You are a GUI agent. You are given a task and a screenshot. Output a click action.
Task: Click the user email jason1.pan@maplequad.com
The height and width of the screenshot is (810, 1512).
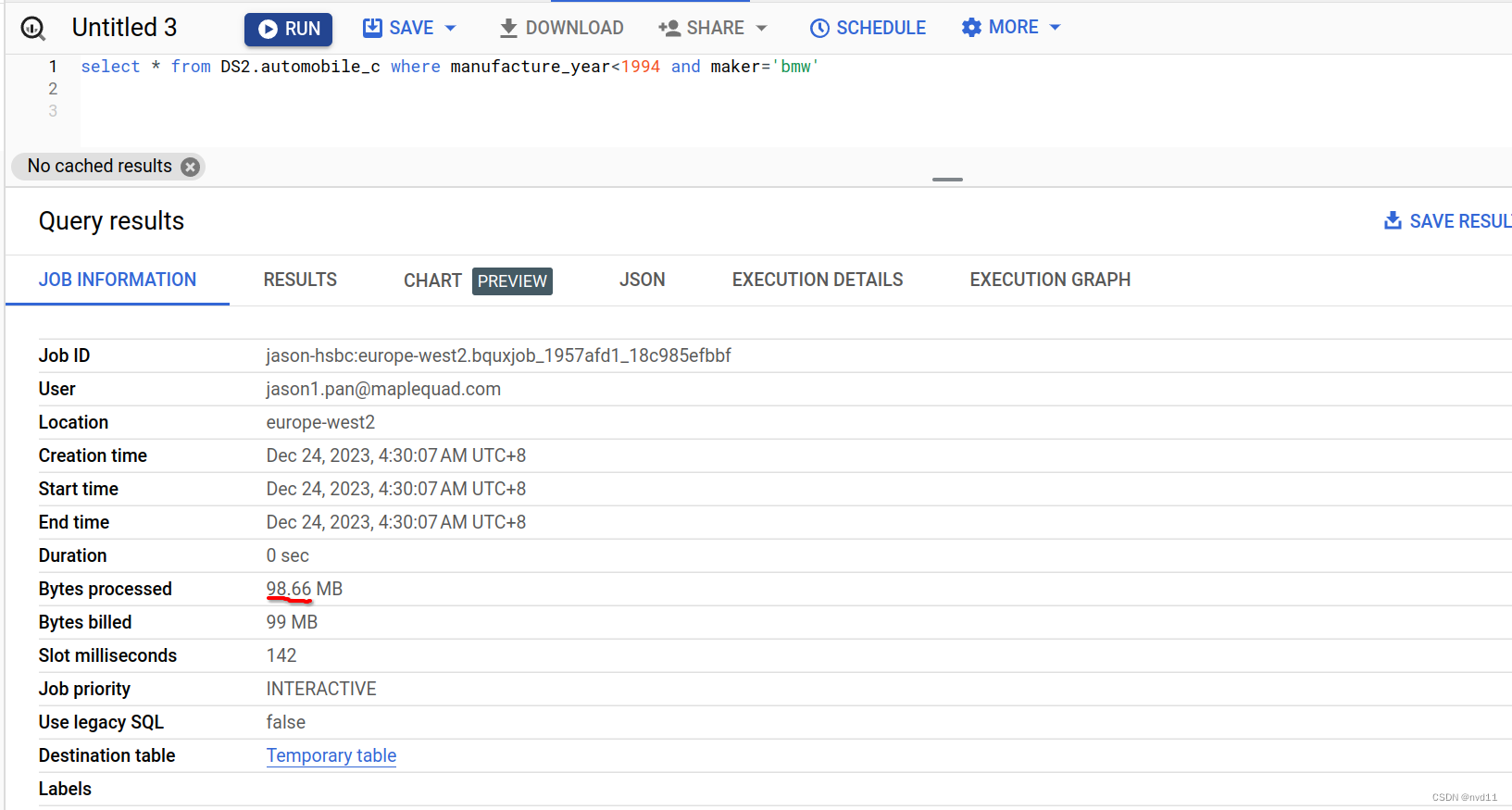click(383, 389)
